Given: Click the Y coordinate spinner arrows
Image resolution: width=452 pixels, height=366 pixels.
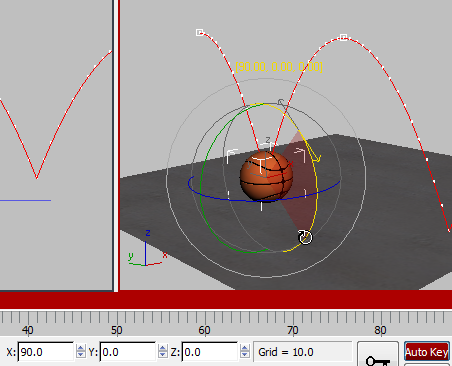Looking at the screenshot, I should coord(162,352).
